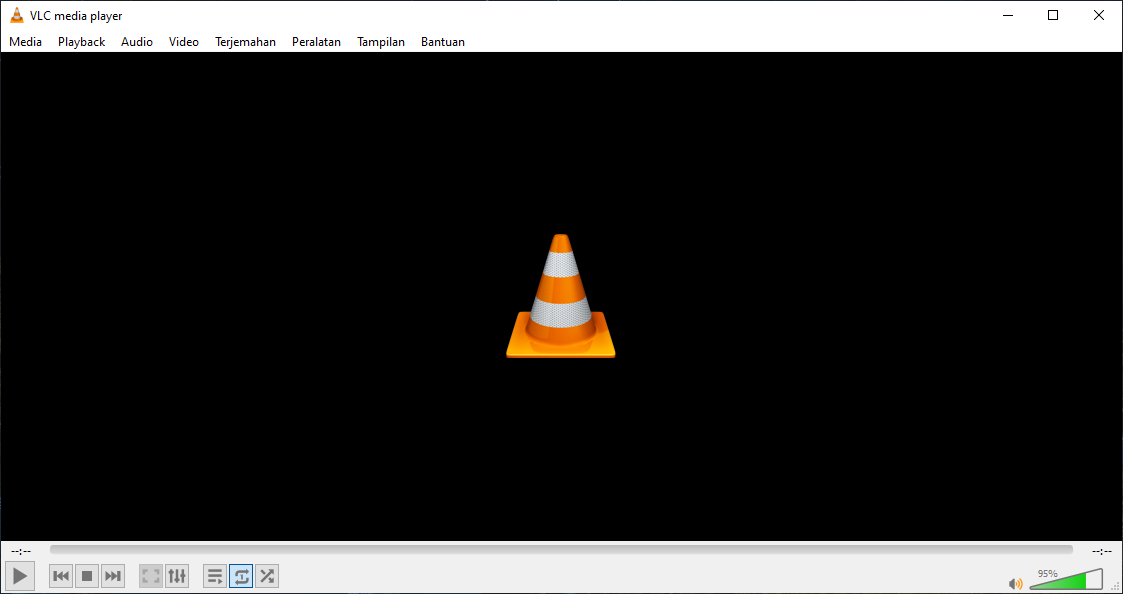
Task: Click the seek progress bar
Action: click(x=560, y=549)
